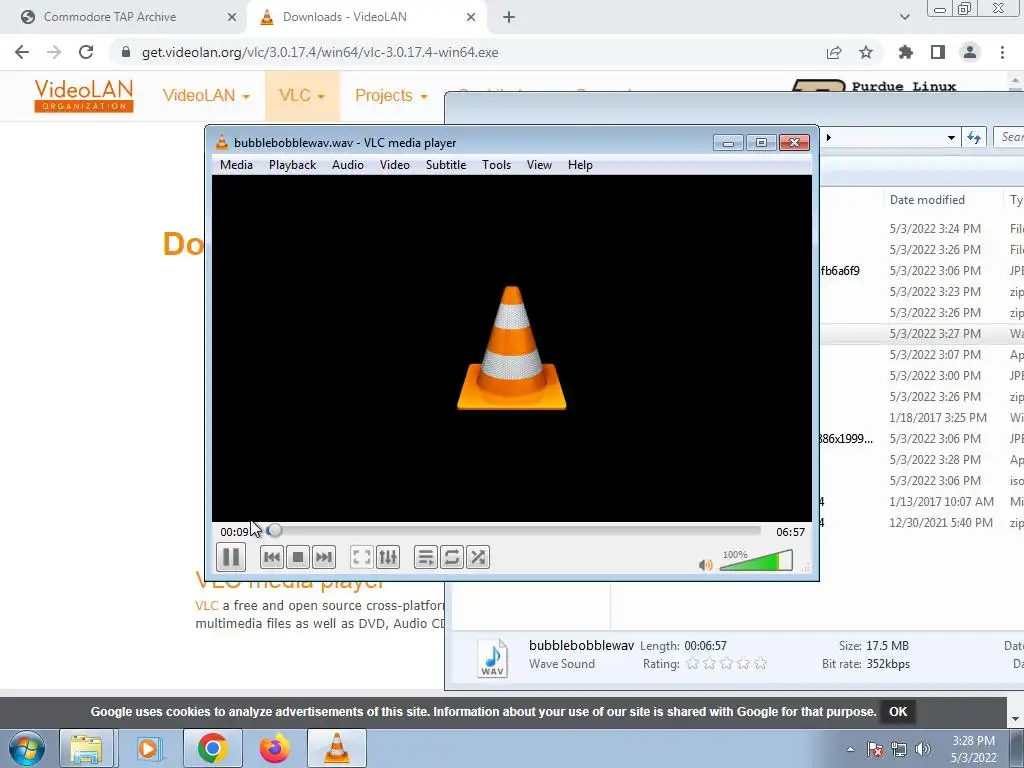Accept cookies with OK button
Viewport: 1024px width, 768px height.
898,712
